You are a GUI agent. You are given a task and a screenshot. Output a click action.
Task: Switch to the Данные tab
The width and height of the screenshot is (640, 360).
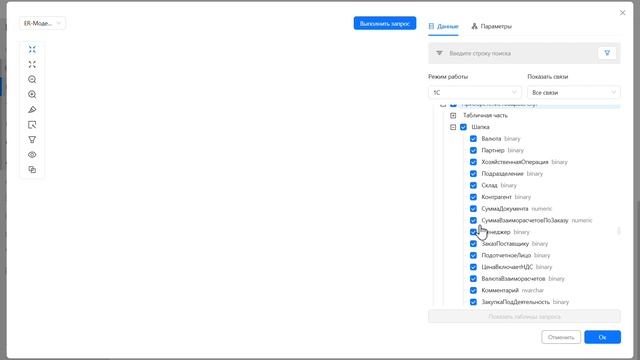pyautogui.click(x=443, y=26)
